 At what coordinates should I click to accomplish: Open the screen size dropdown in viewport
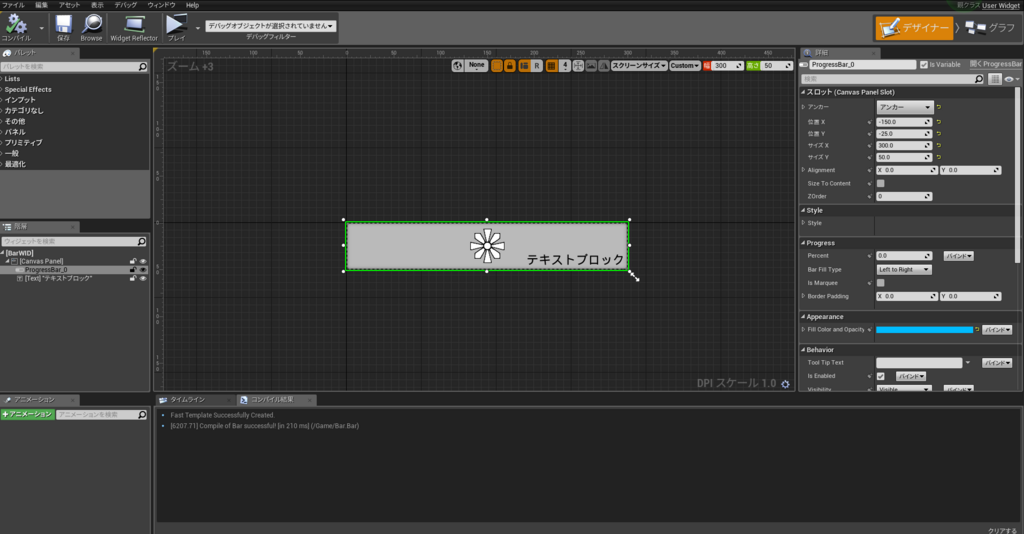(x=639, y=65)
